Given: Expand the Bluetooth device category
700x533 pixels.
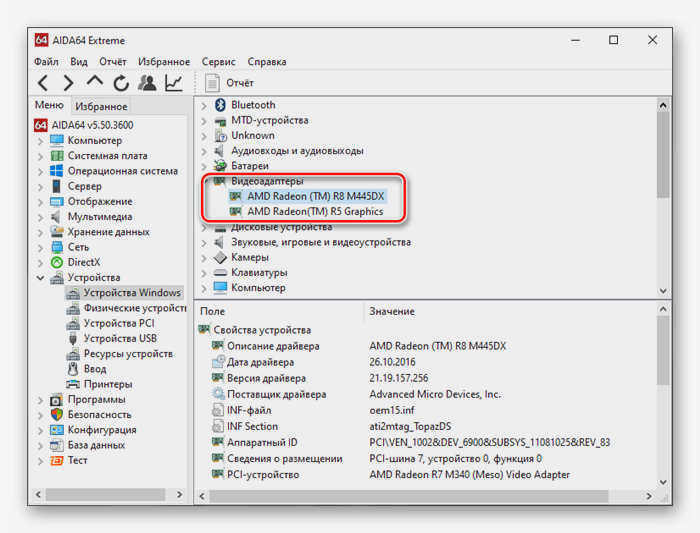Looking at the screenshot, I should [204, 106].
